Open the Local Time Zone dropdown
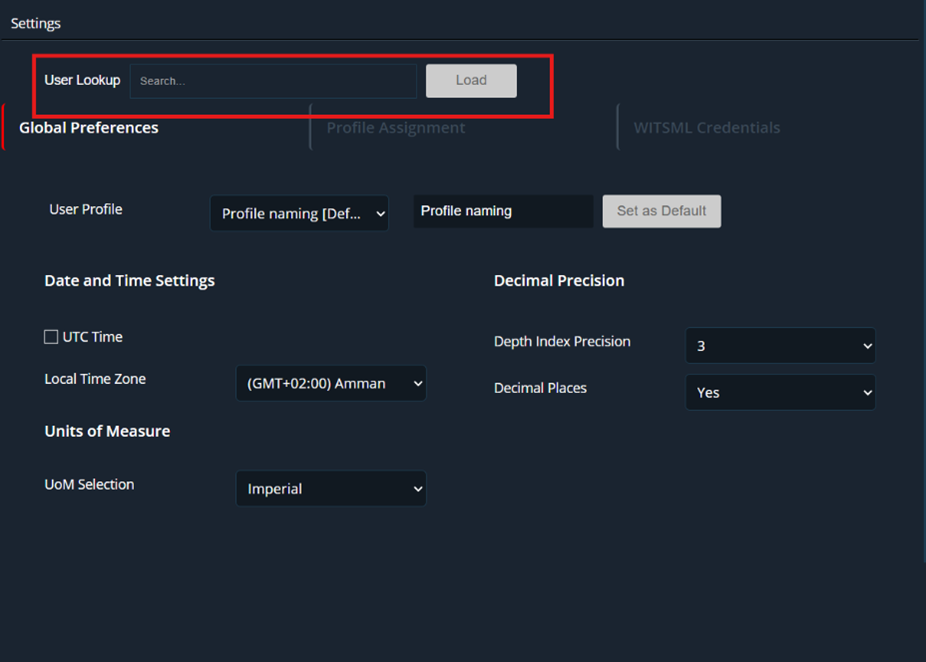This screenshot has width=926, height=662. coord(331,383)
